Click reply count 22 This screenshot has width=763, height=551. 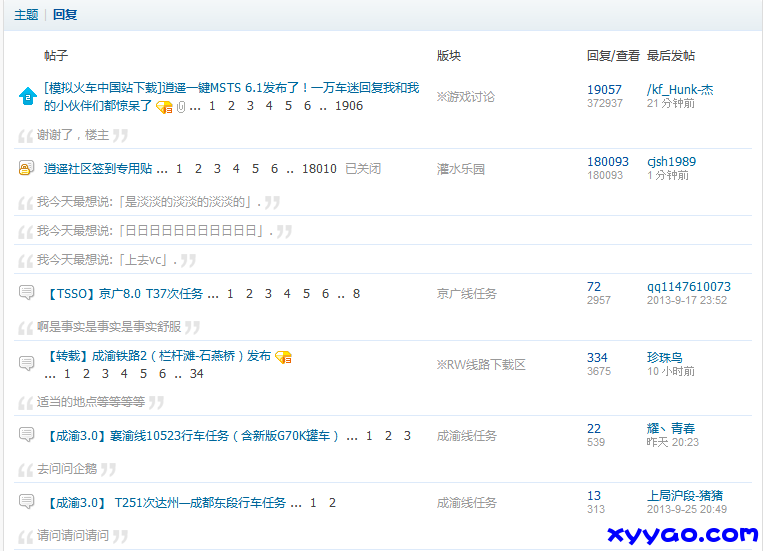(594, 428)
